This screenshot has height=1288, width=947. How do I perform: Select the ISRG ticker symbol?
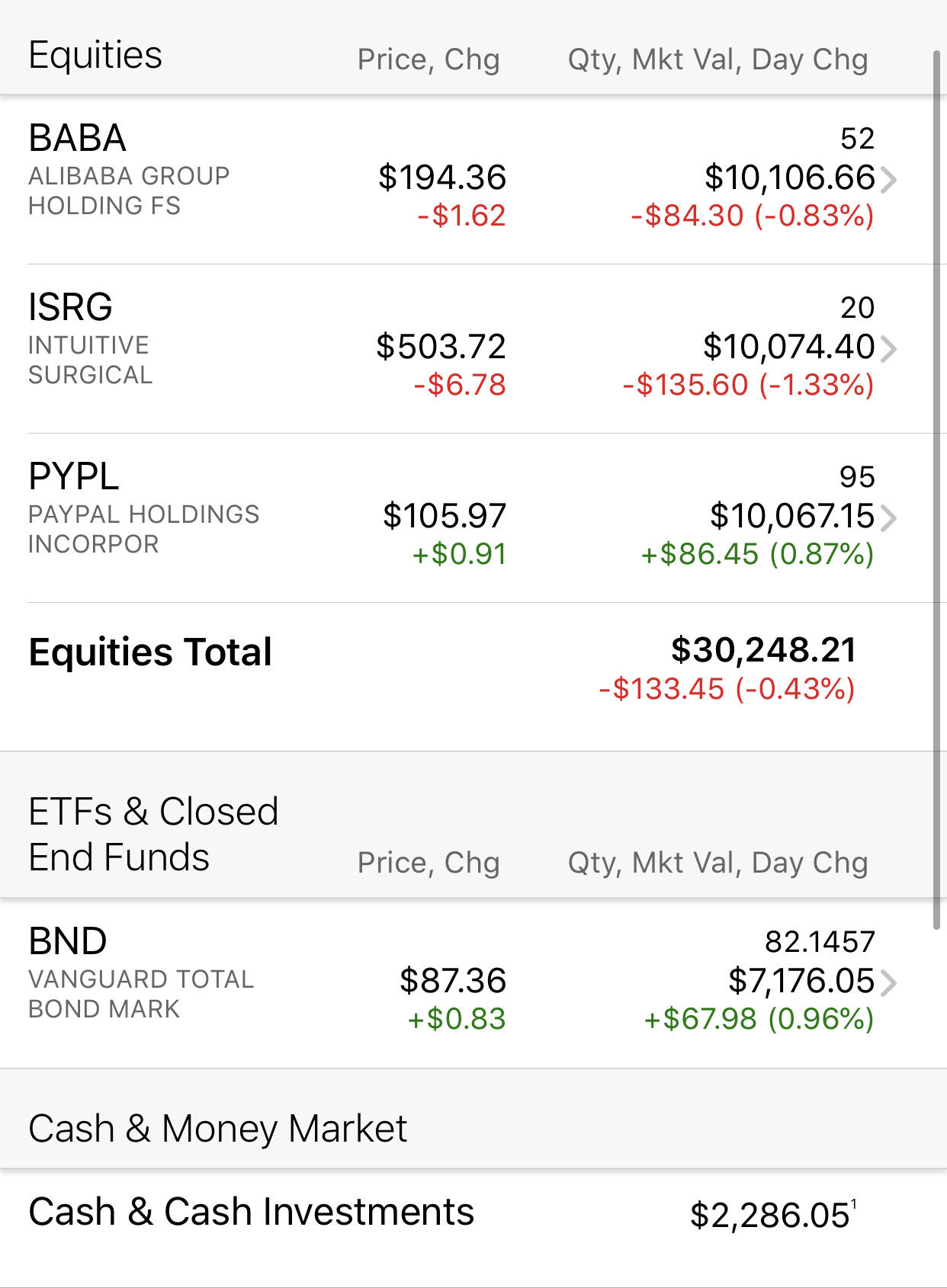pyautogui.click(x=70, y=307)
